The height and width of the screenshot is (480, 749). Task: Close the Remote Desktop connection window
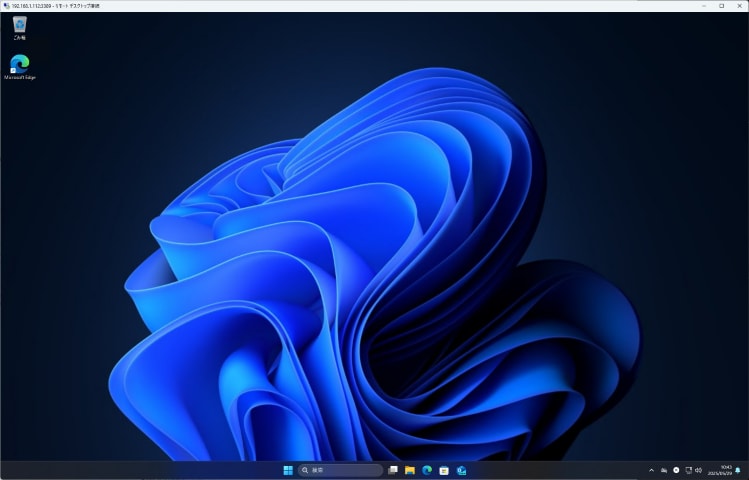click(x=738, y=6)
